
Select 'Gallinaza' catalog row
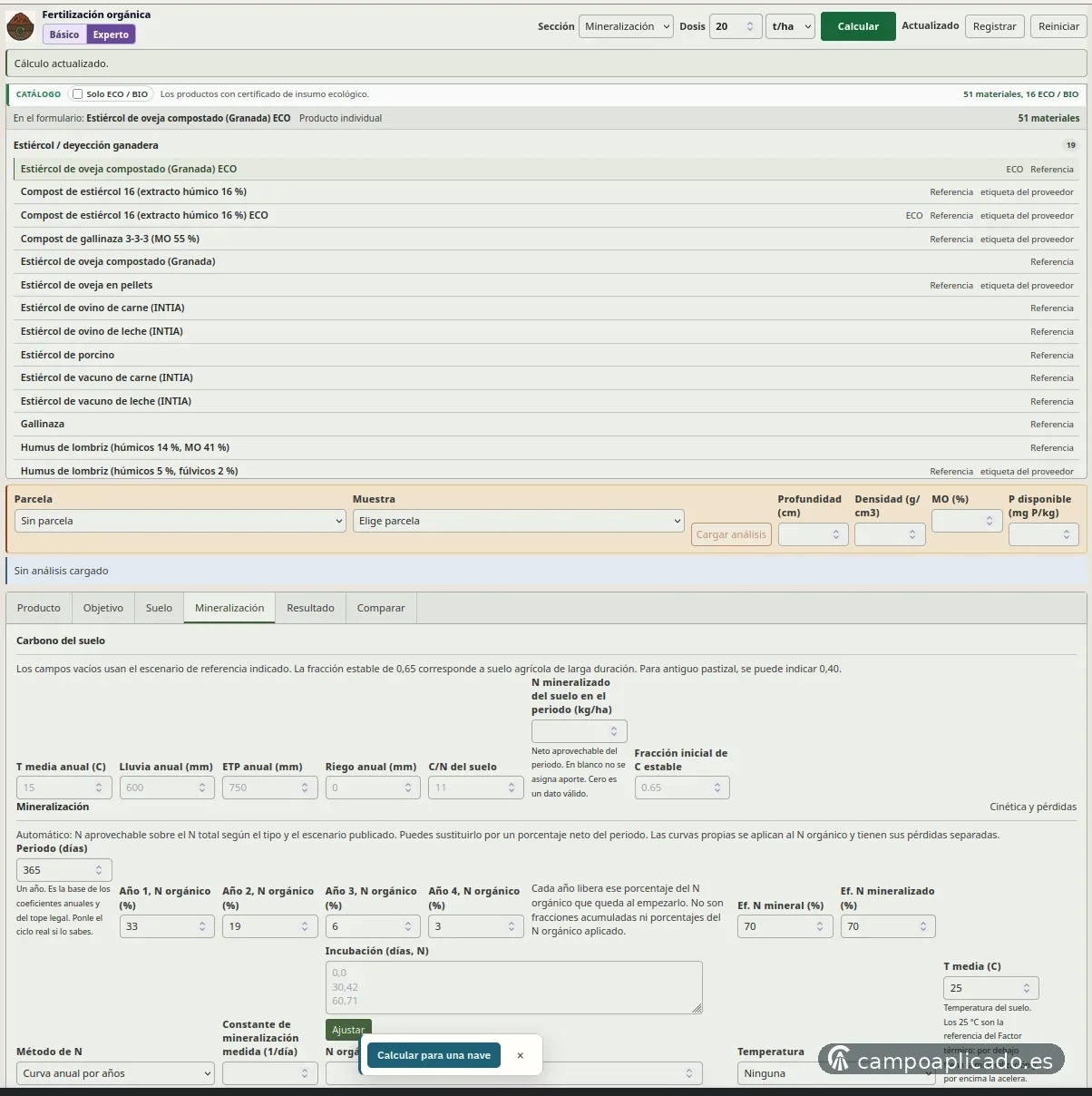click(547, 424)
